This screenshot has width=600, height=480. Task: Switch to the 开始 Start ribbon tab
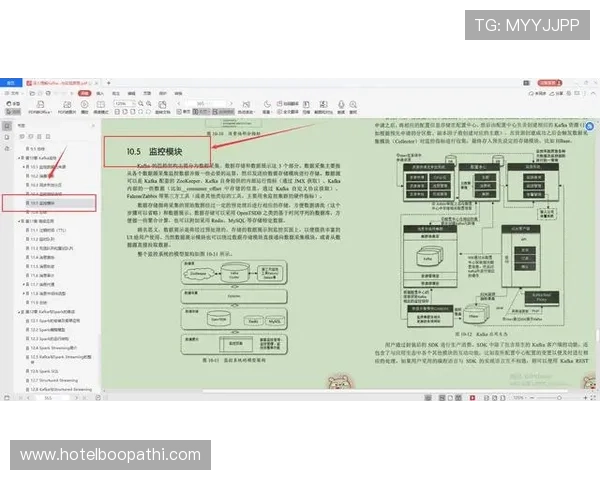click(84, 93)
